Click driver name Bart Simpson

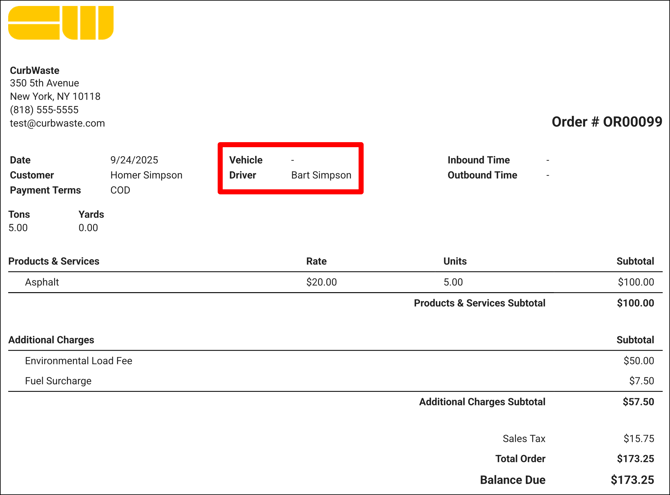click(x=321, y=175)
